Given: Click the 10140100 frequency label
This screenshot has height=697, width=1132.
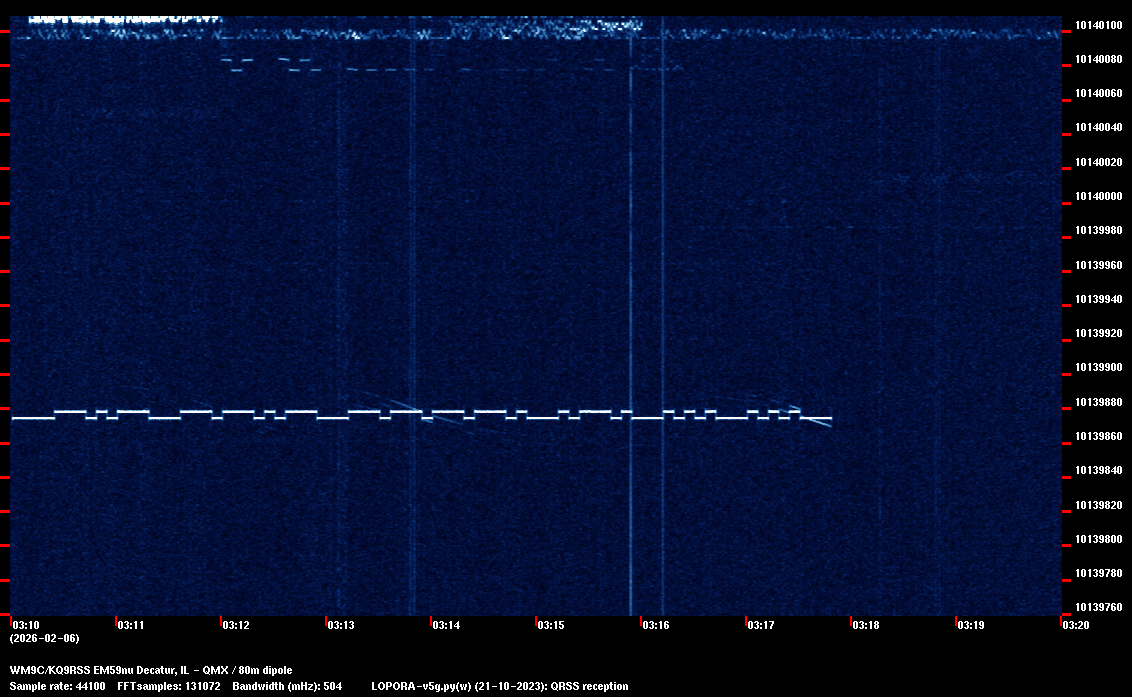Looking at the screenshot, I should point(1097,25).
